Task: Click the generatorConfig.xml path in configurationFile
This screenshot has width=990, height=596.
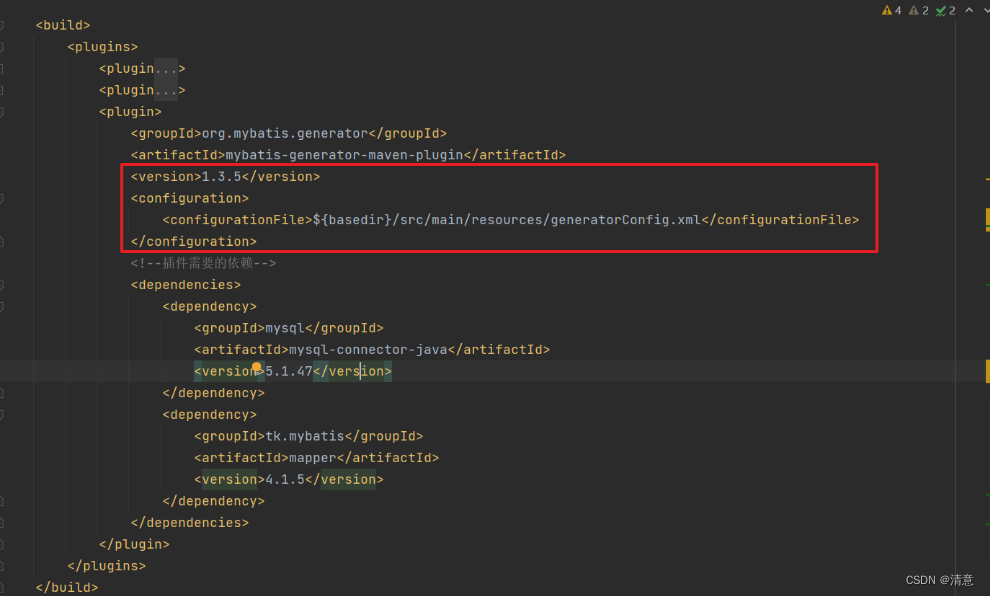Action: click(x=507, y=220)
